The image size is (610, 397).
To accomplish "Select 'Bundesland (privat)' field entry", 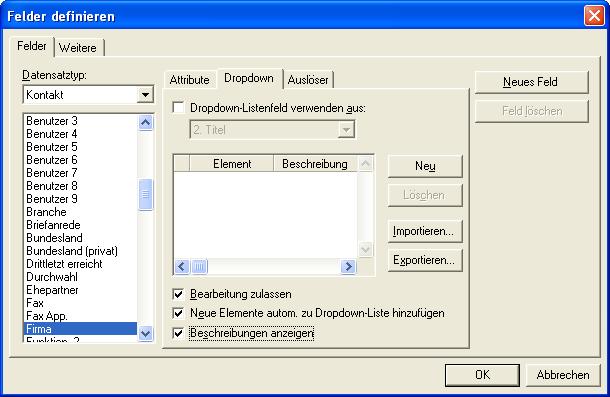I will (80, 251).
